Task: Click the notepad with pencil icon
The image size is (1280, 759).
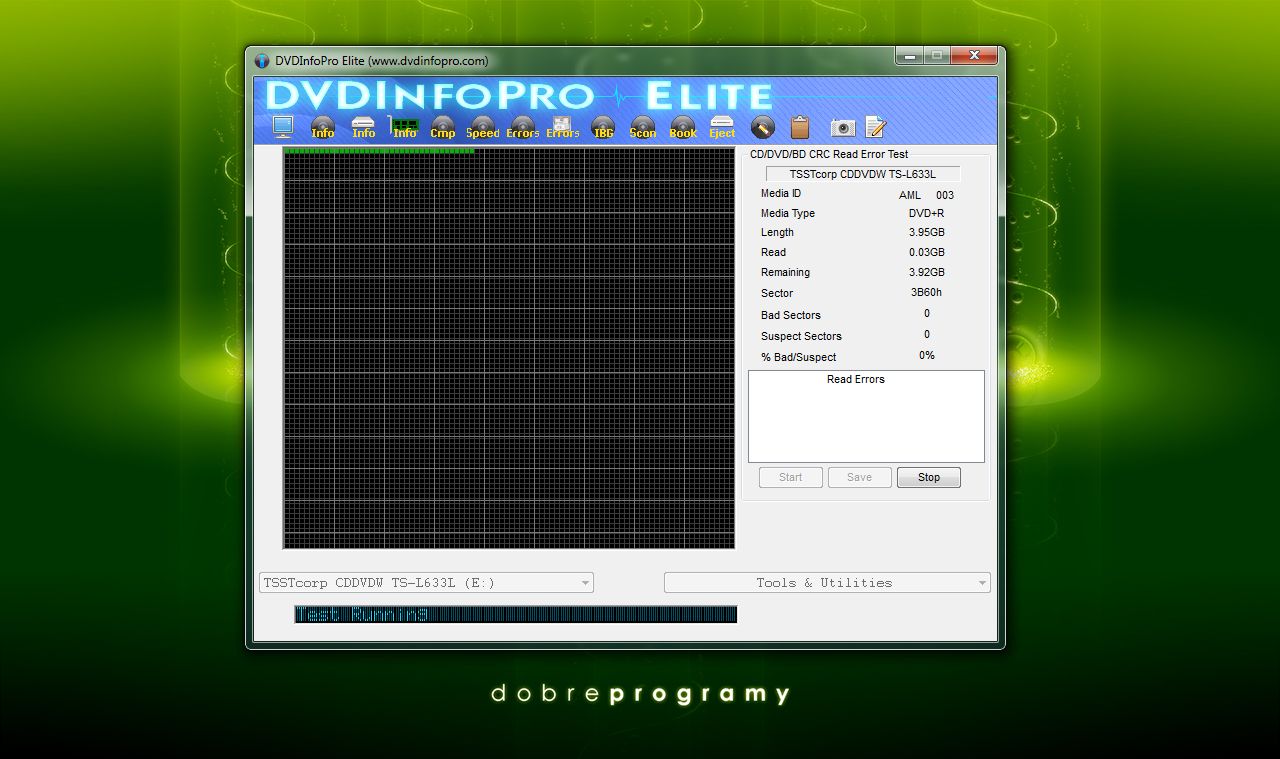Action: point(876,127)
